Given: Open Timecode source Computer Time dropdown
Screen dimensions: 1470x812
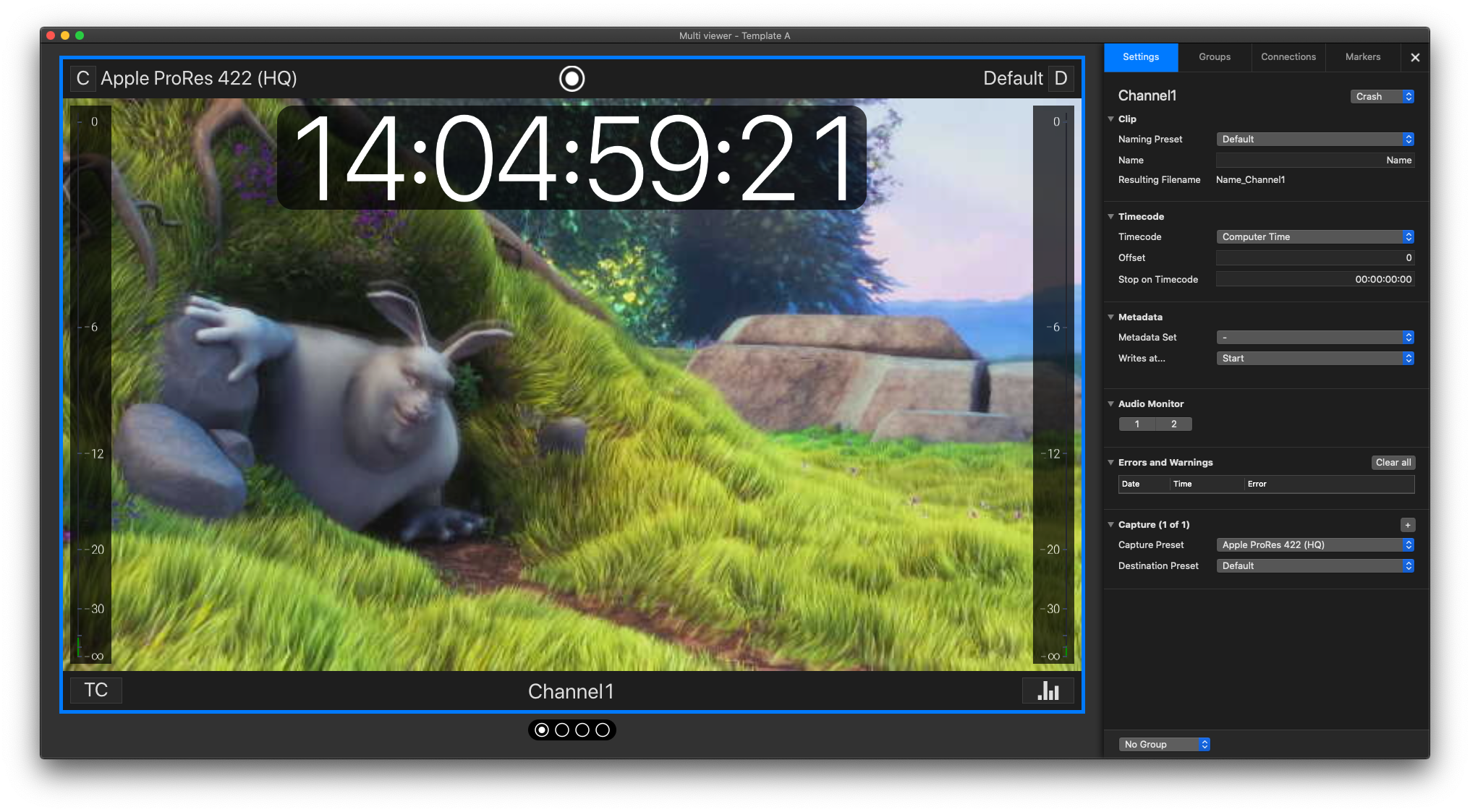Looking at the screenshot, I should click(x=1314, y=236).
